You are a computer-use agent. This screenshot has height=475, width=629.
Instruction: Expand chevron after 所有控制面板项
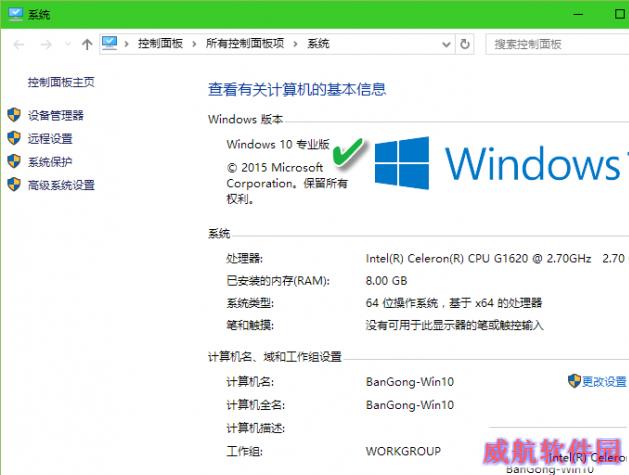point(295,44)
